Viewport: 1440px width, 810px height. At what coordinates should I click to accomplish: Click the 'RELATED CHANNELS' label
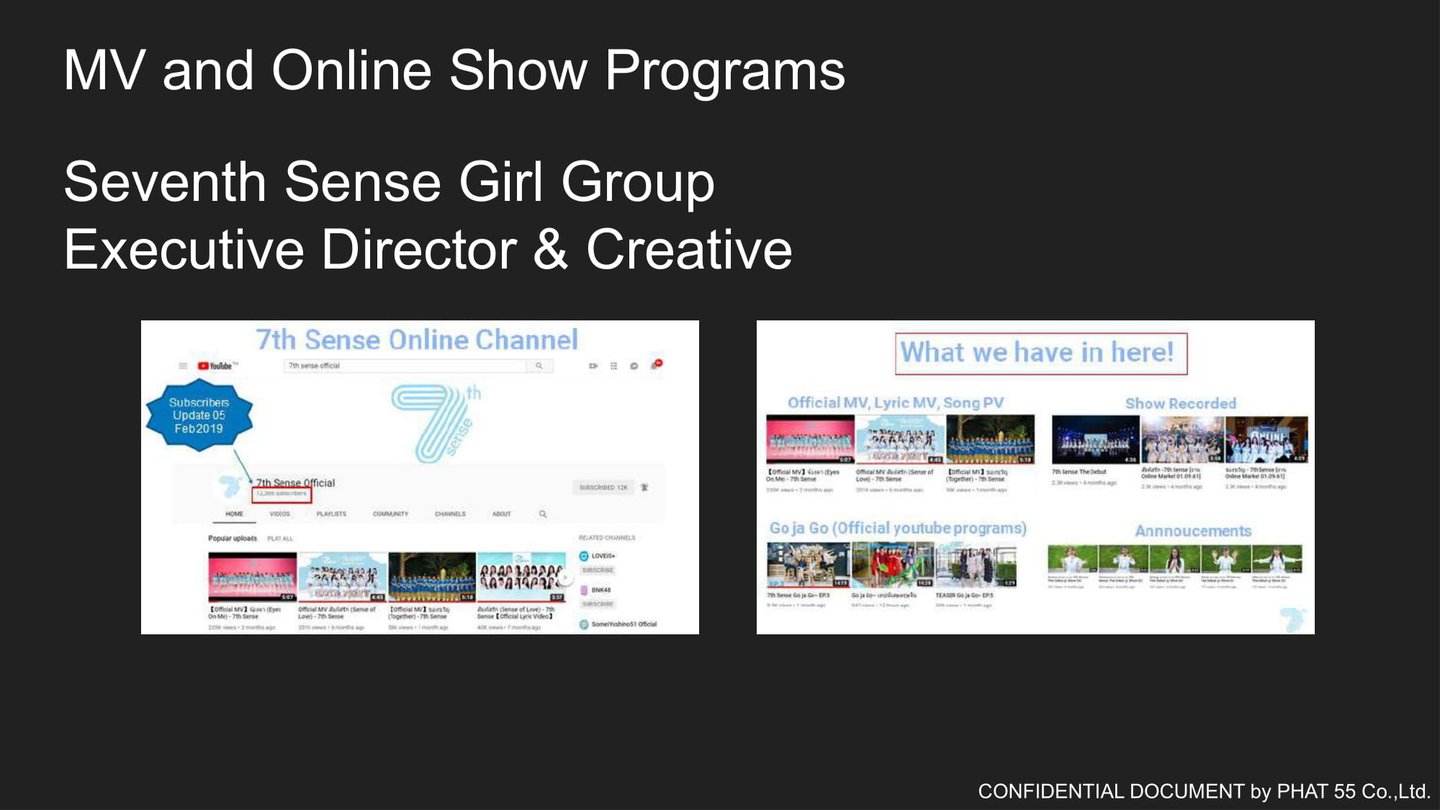coord(607,538)
